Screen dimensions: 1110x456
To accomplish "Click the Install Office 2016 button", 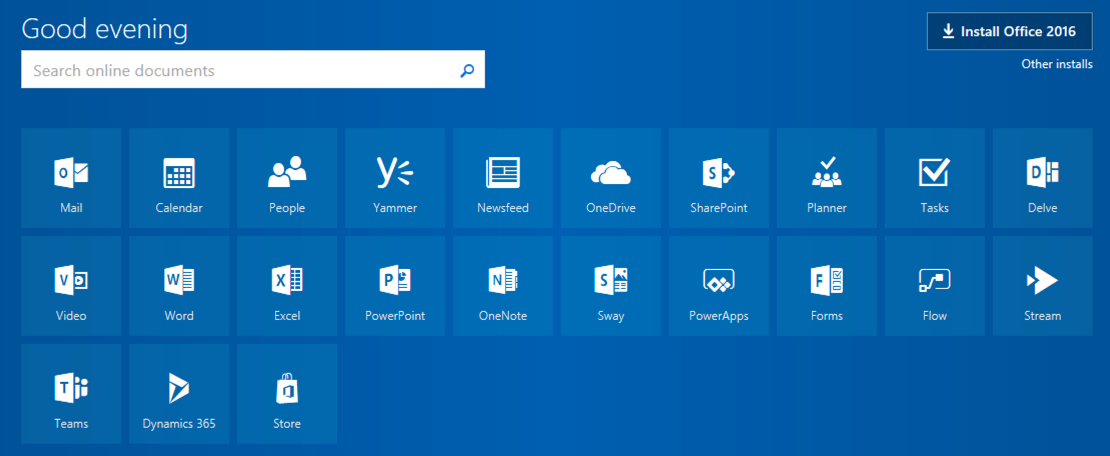I will click(x=1009, y=31).
